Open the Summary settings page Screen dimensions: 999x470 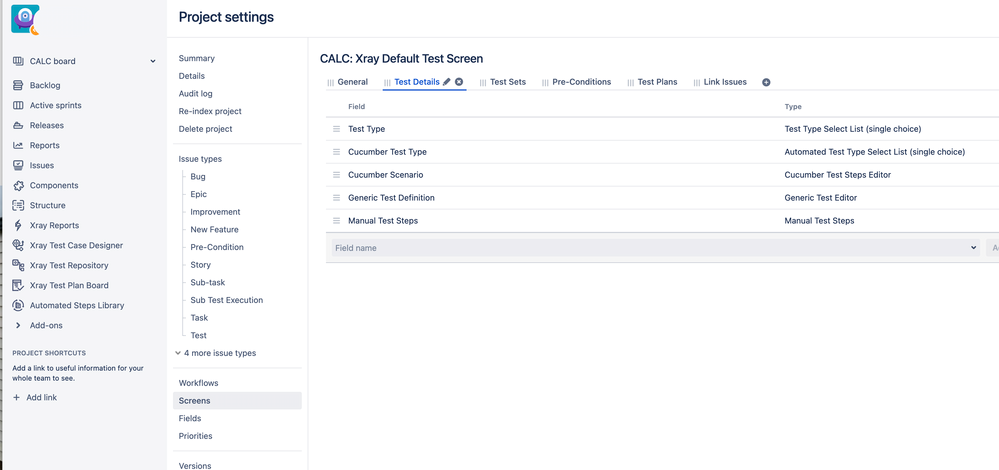pyautogui.click(x=196, y=58)
